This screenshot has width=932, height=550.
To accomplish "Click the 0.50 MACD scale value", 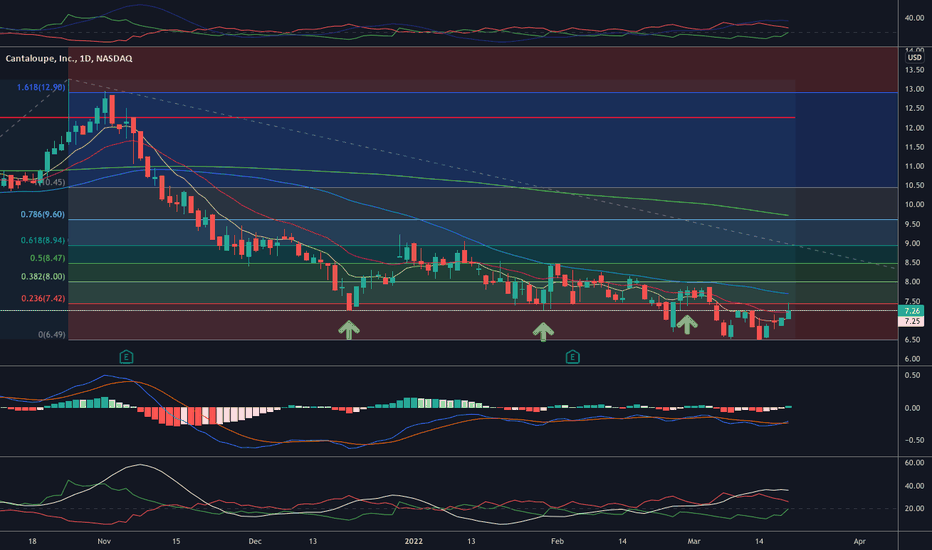I will pos(912,376).
